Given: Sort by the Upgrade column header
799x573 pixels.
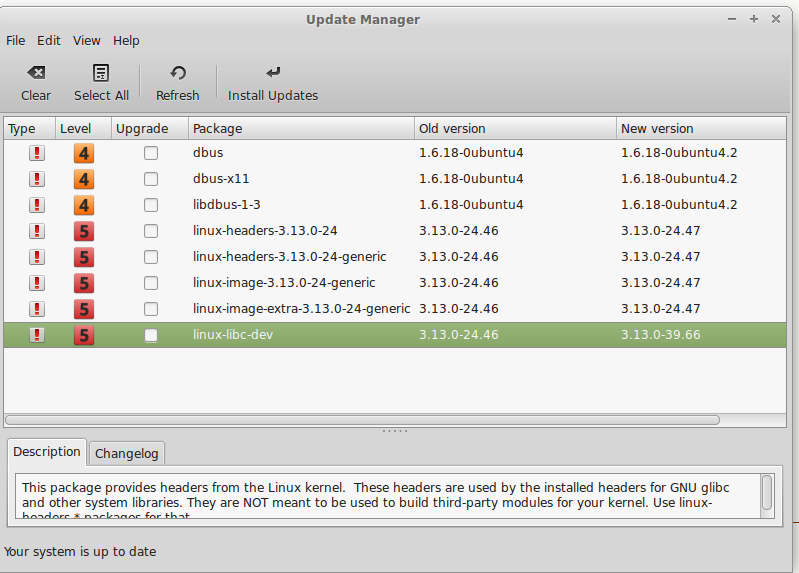Looking at the screenshot, I should [150, 128].
